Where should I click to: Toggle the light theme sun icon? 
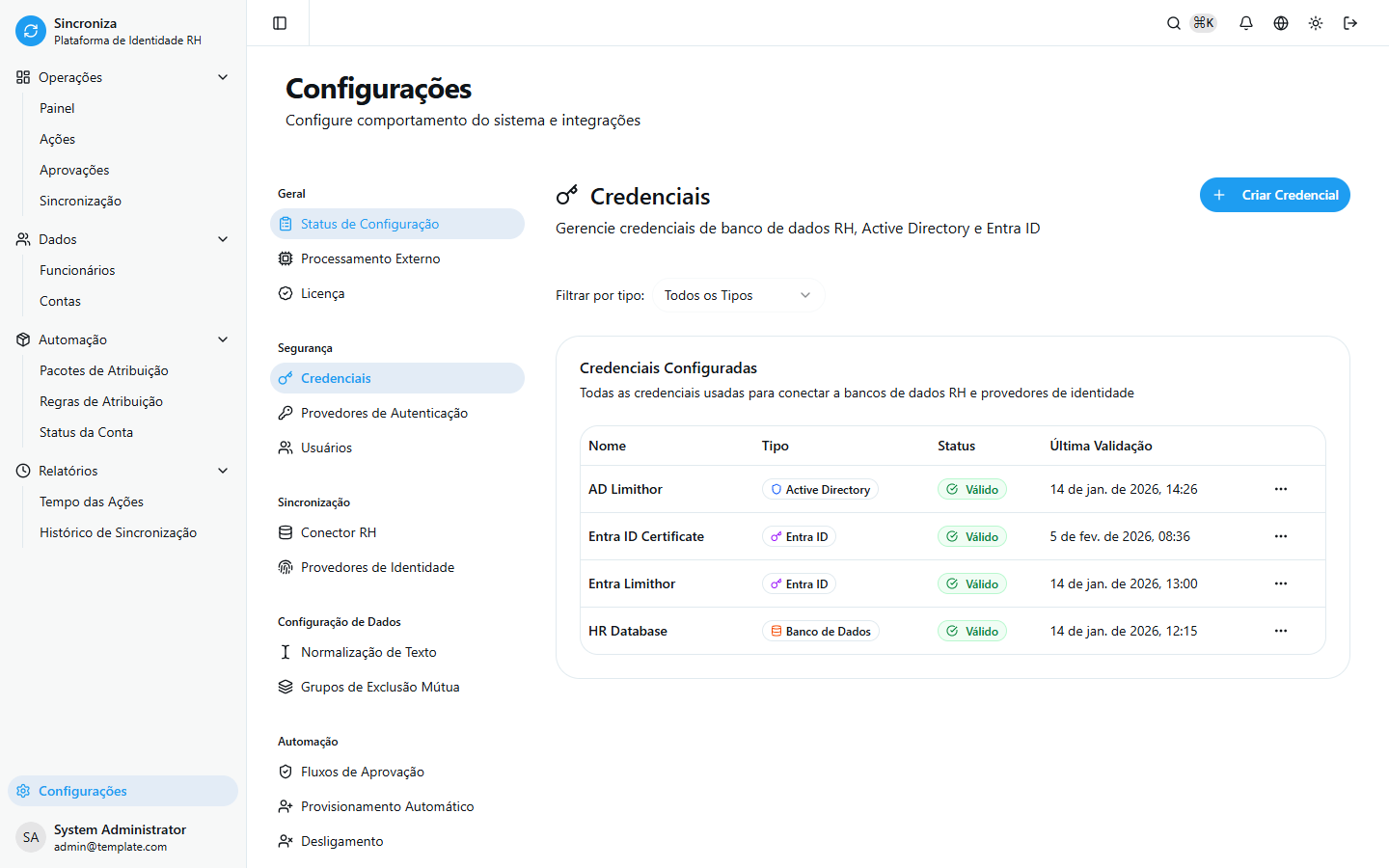pyautogui.click(x=1315, y=22)
